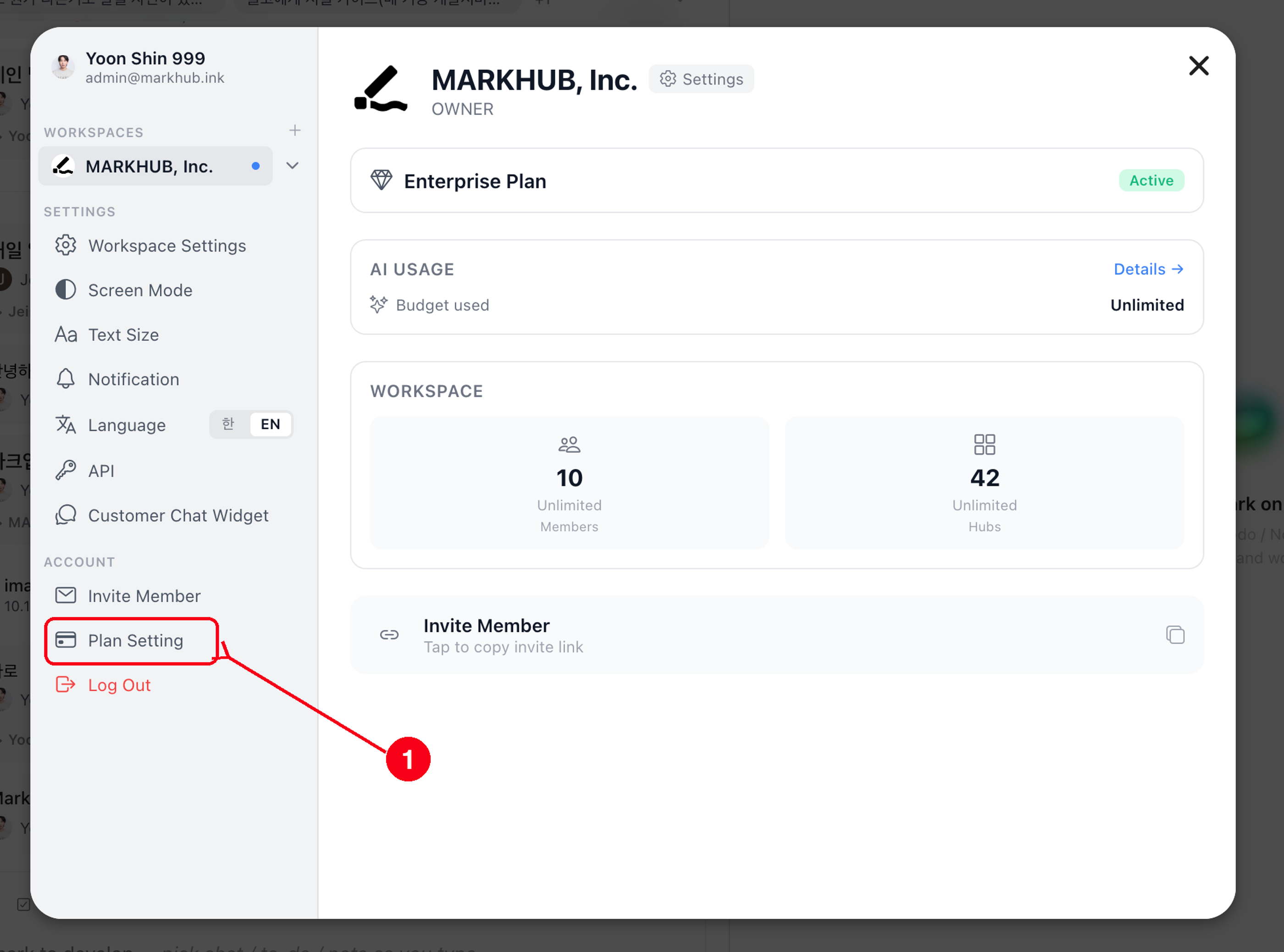Click the Screen Mode half-circle icon
This screenshot has width=1284, height=952.
tap(66, 290)
